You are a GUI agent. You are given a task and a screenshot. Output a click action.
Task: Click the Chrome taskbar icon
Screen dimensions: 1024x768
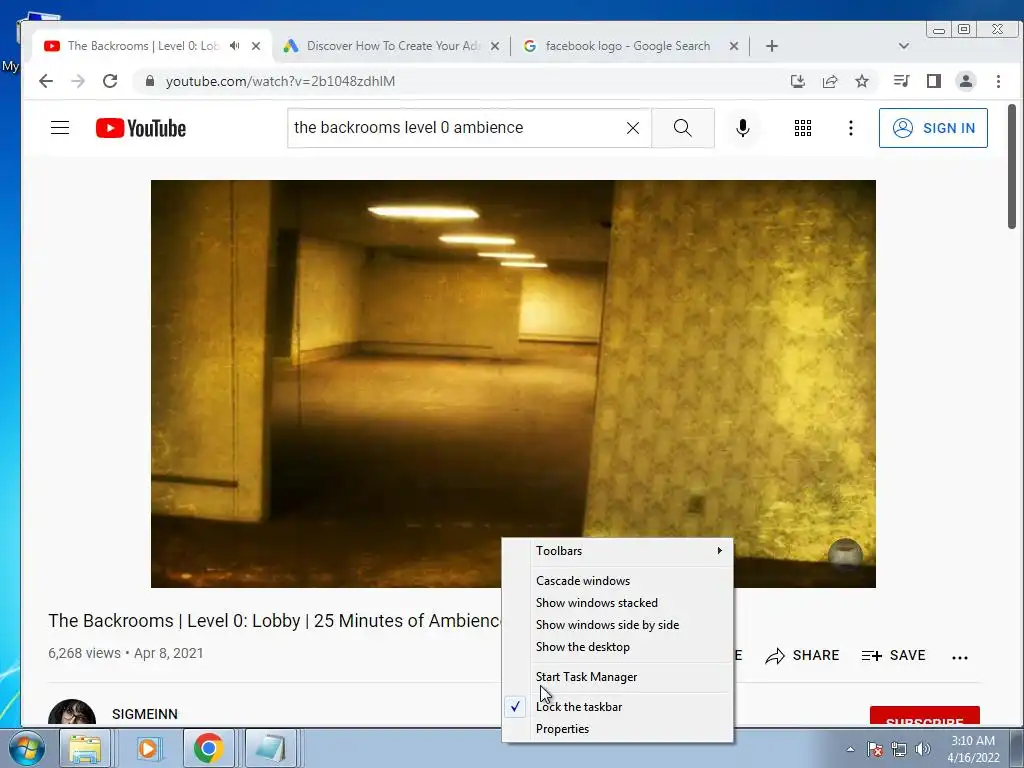click(209, 748)
